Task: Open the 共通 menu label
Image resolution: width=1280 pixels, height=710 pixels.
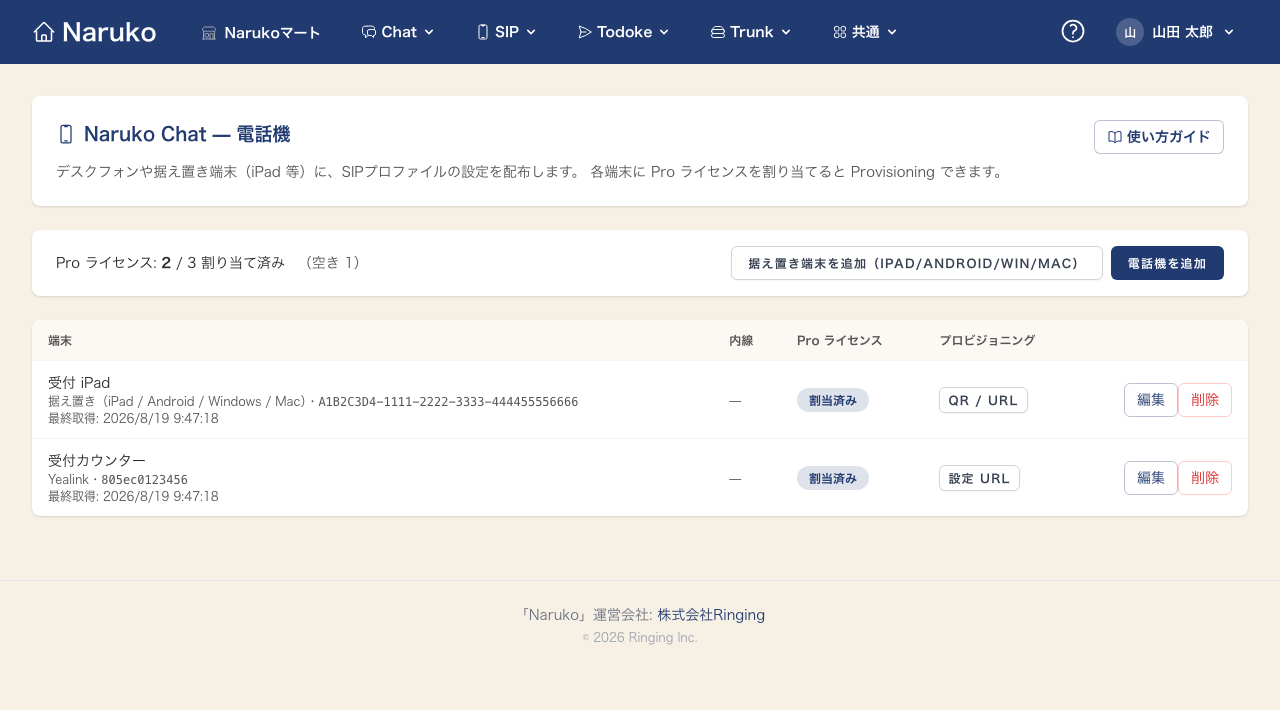Action: click(x=866, y=32)
